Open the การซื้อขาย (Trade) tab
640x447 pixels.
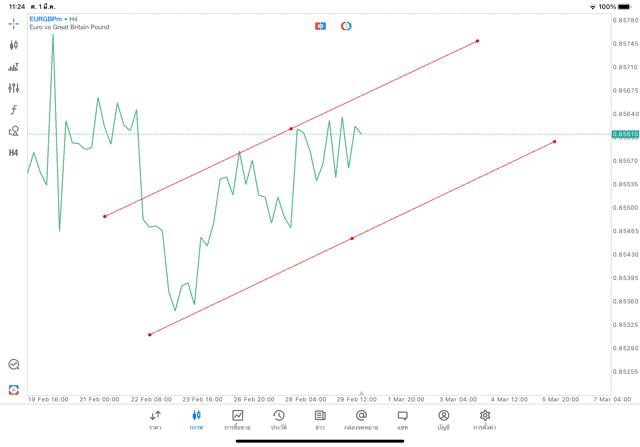(x=237, y=419)
